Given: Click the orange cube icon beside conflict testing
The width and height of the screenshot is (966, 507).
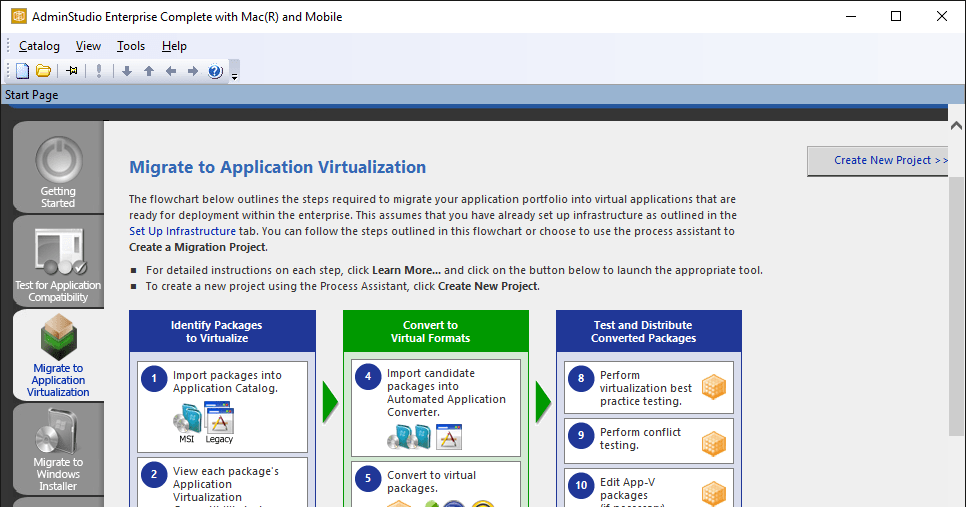Looking at the screenshot, I should (713, 440).
